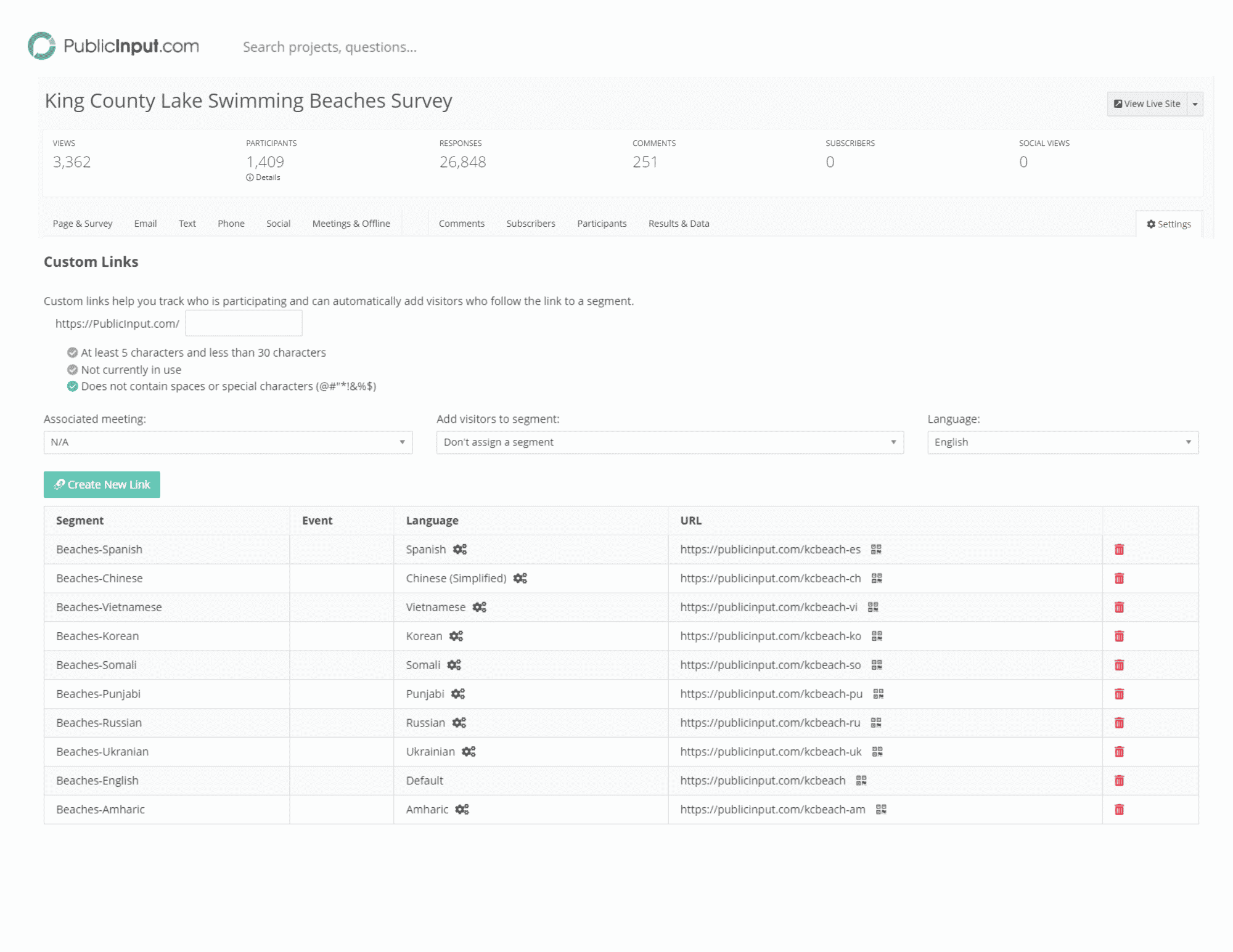The height and width of the screenshot is (952, 1233).
Task: Open the Associated meeting dropdown
Action: click(x=227, y=442)
